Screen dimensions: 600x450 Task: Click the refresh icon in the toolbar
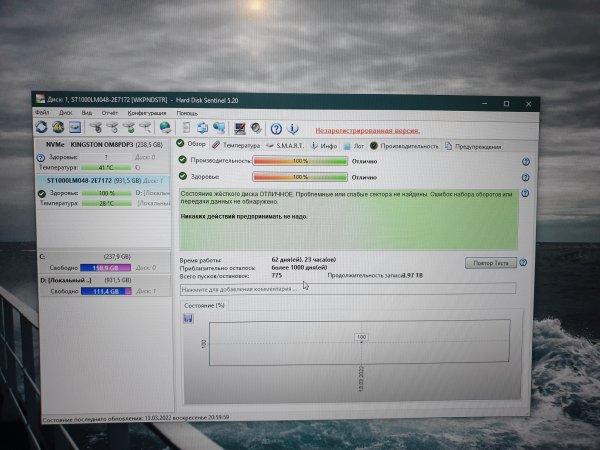pos(42,127)
